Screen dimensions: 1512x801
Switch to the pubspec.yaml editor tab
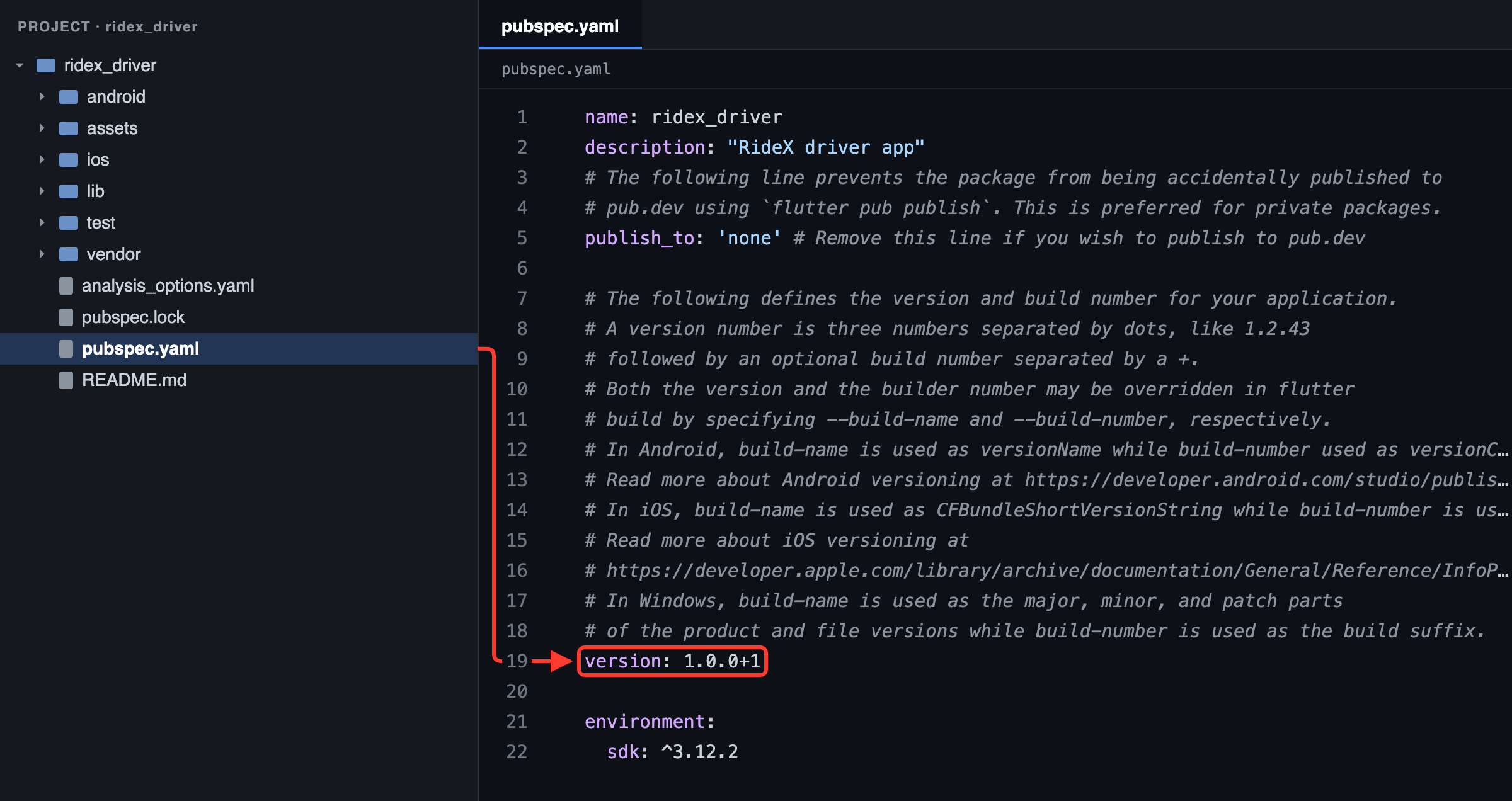tap(560, 26)
